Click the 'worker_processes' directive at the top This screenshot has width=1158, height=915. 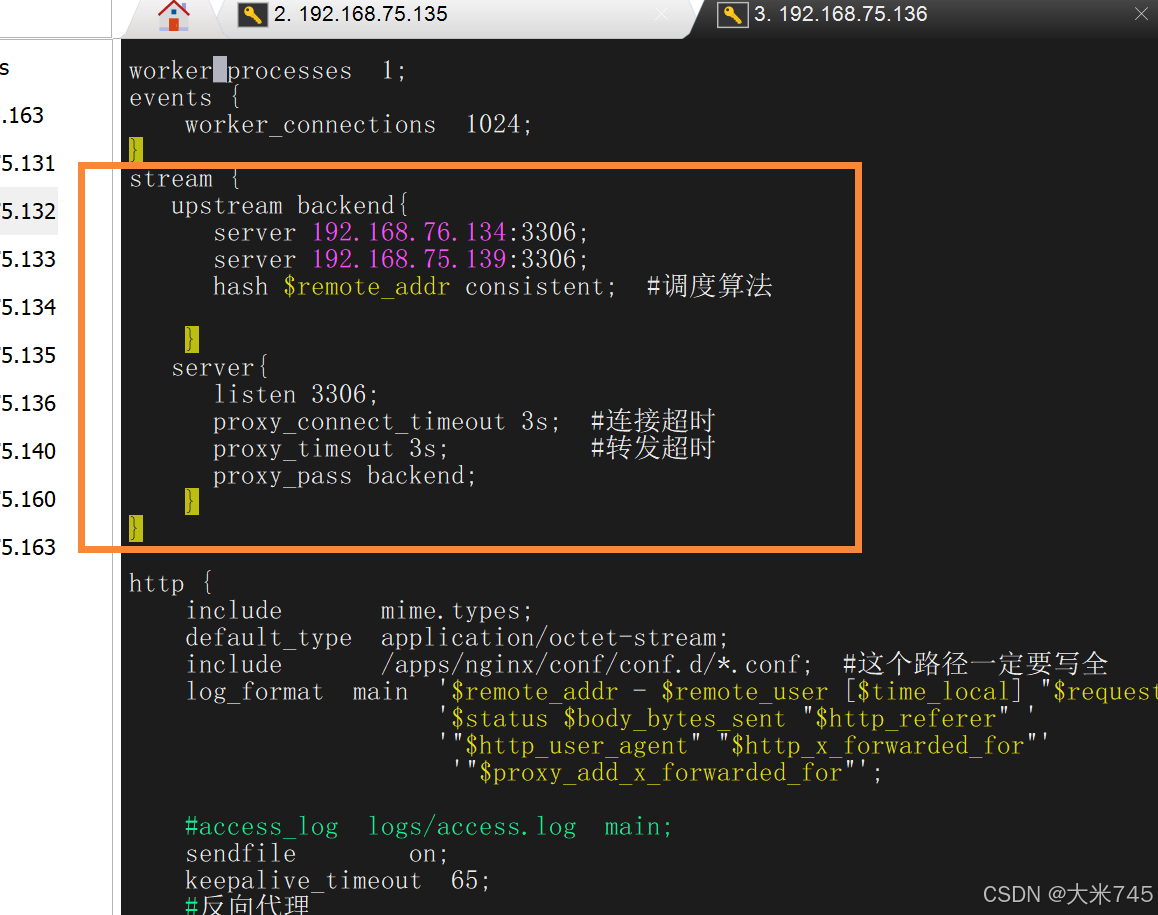(x=241, y=71)
